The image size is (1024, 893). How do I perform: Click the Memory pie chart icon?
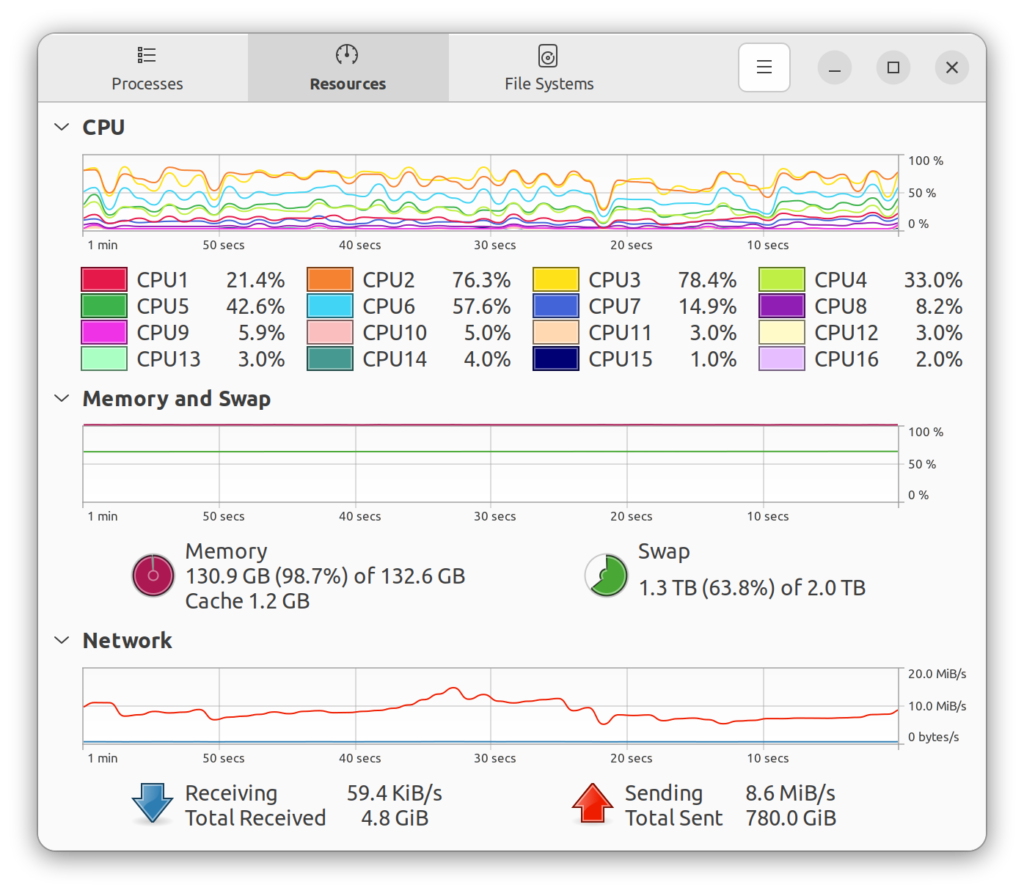(153, 575)
